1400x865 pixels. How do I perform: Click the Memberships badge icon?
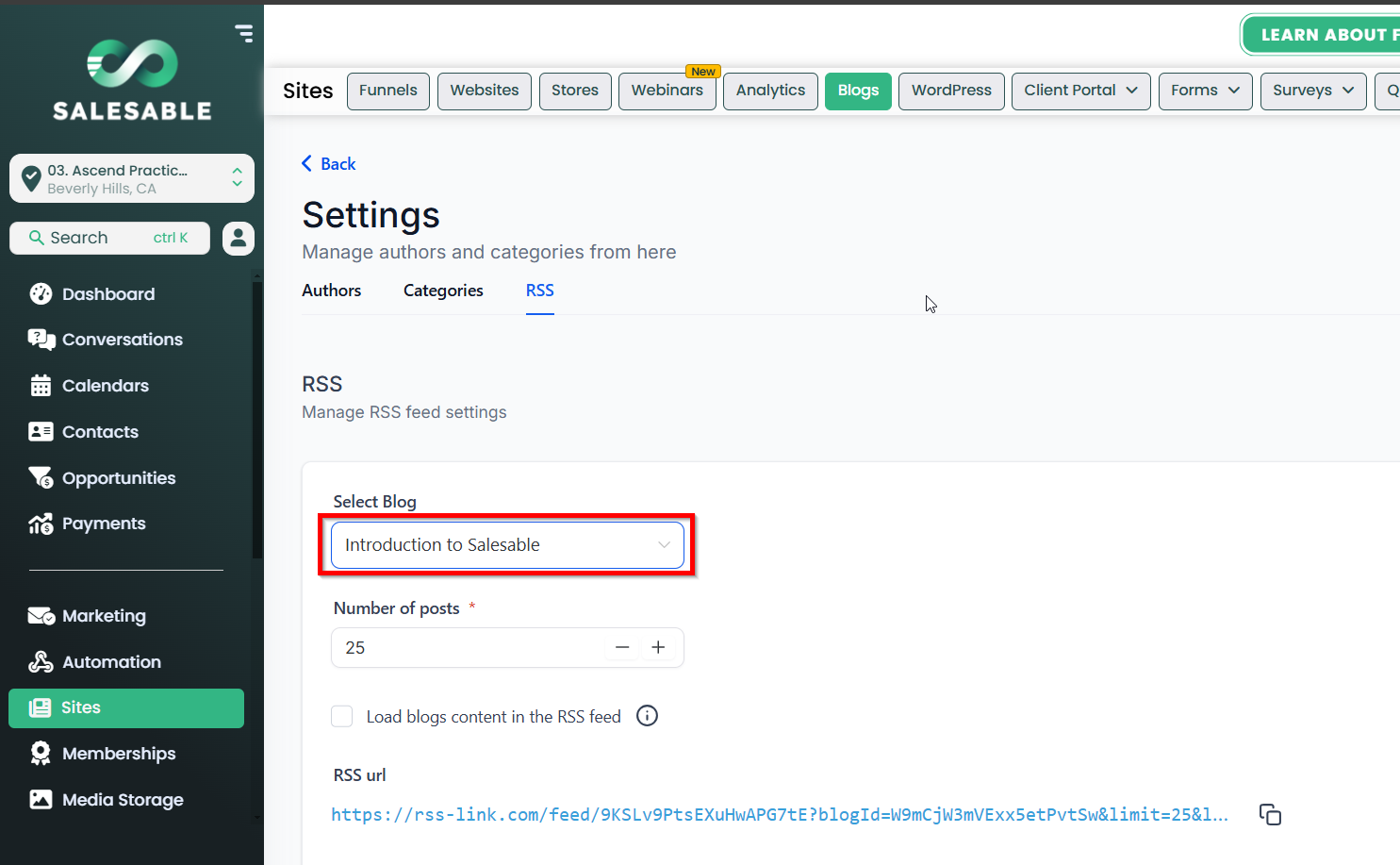(41, 753)
